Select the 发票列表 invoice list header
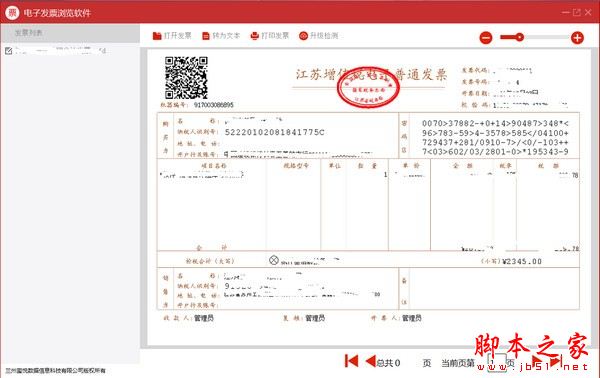This screenshot has width=600, height=378. tap(70, 33)
